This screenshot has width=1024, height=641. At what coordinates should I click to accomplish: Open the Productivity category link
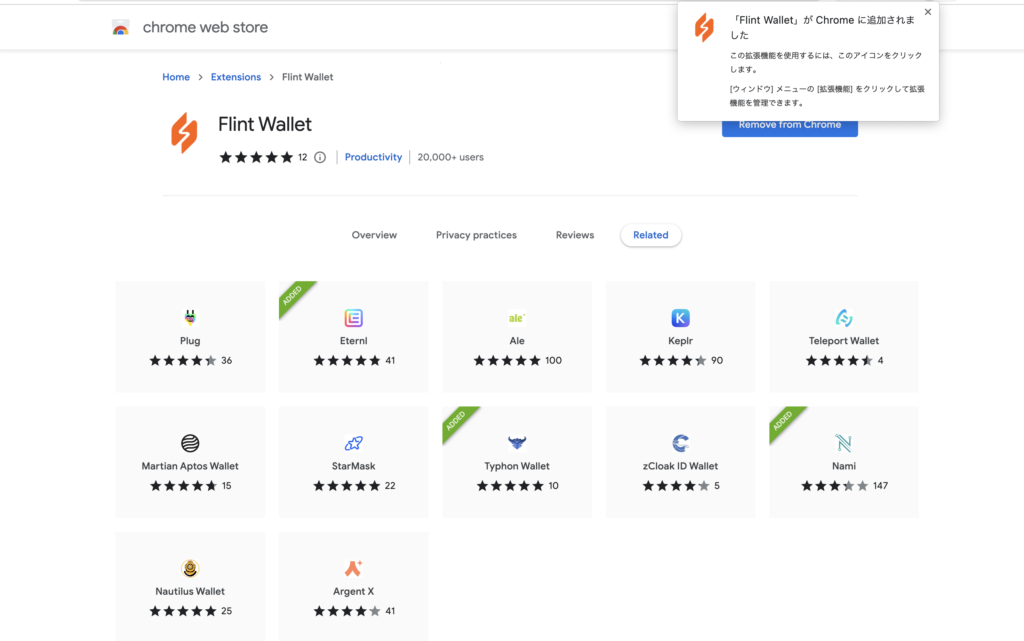[x=374, y=157]
